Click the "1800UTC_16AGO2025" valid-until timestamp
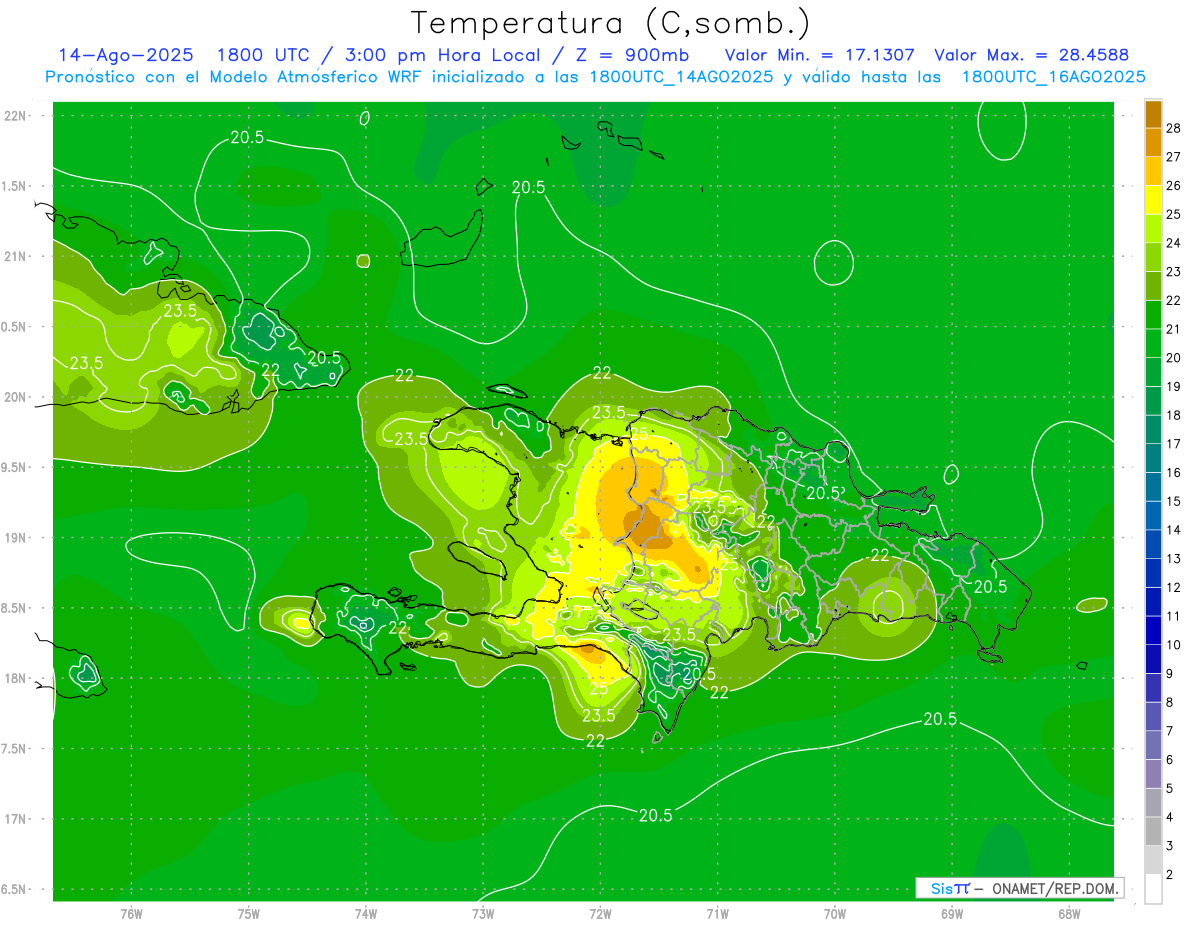The image size is (1200, 927). 1054,77
